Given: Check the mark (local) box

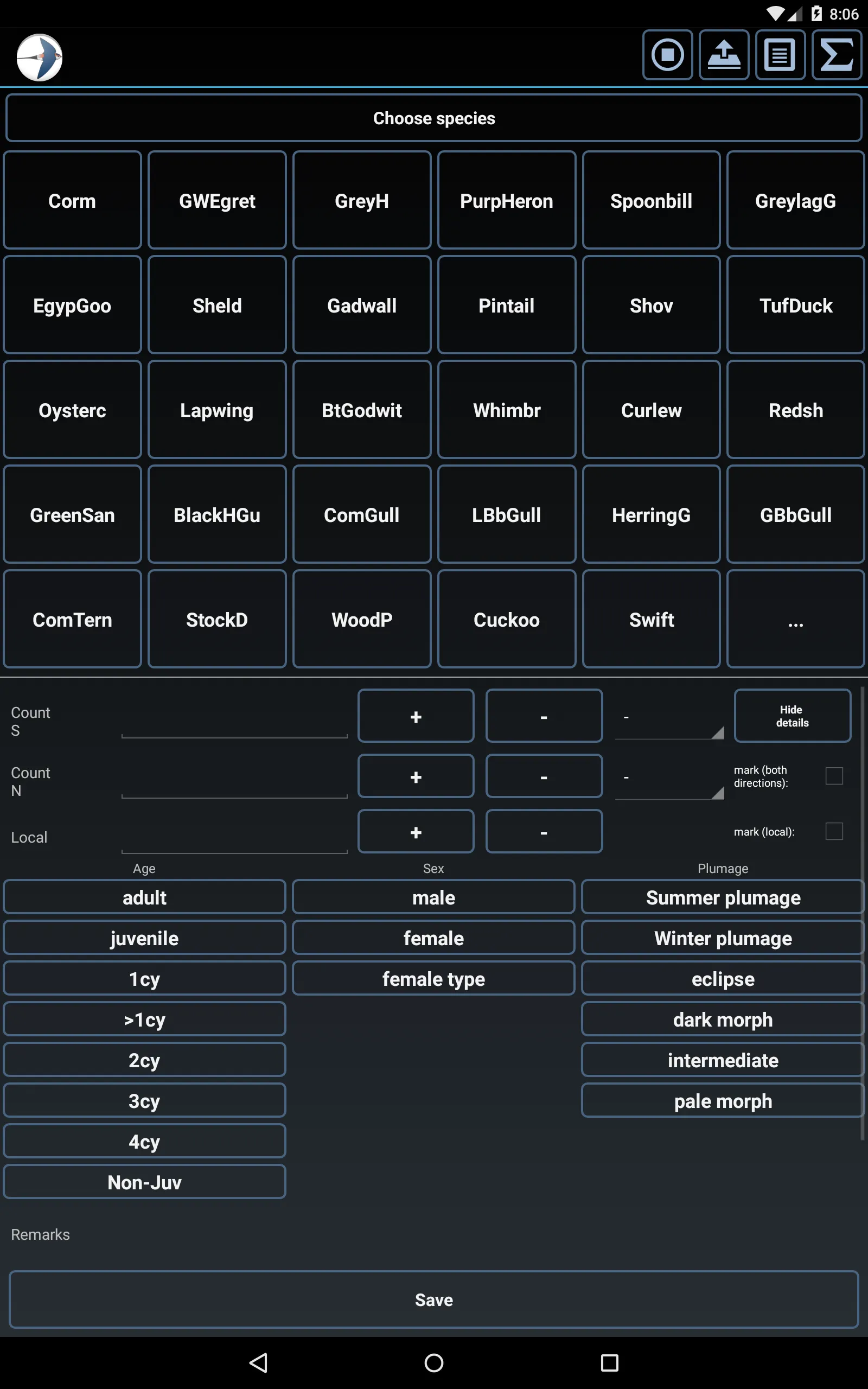Looking at the screenshot, I should pos(834,831).
